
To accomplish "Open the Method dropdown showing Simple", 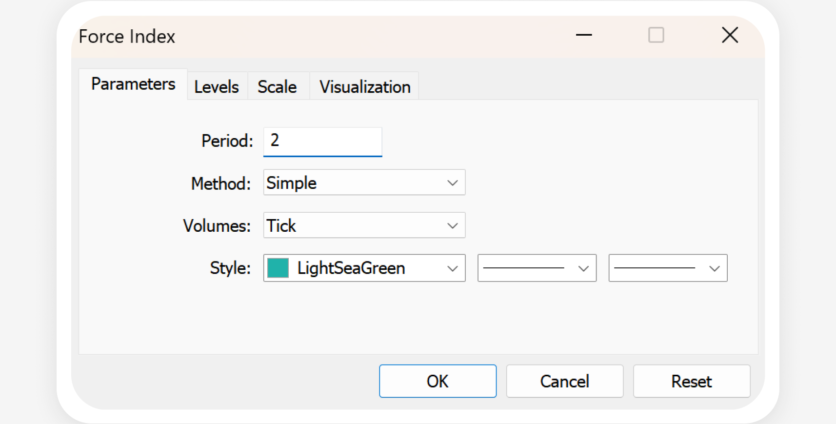I will click(364, 183).
